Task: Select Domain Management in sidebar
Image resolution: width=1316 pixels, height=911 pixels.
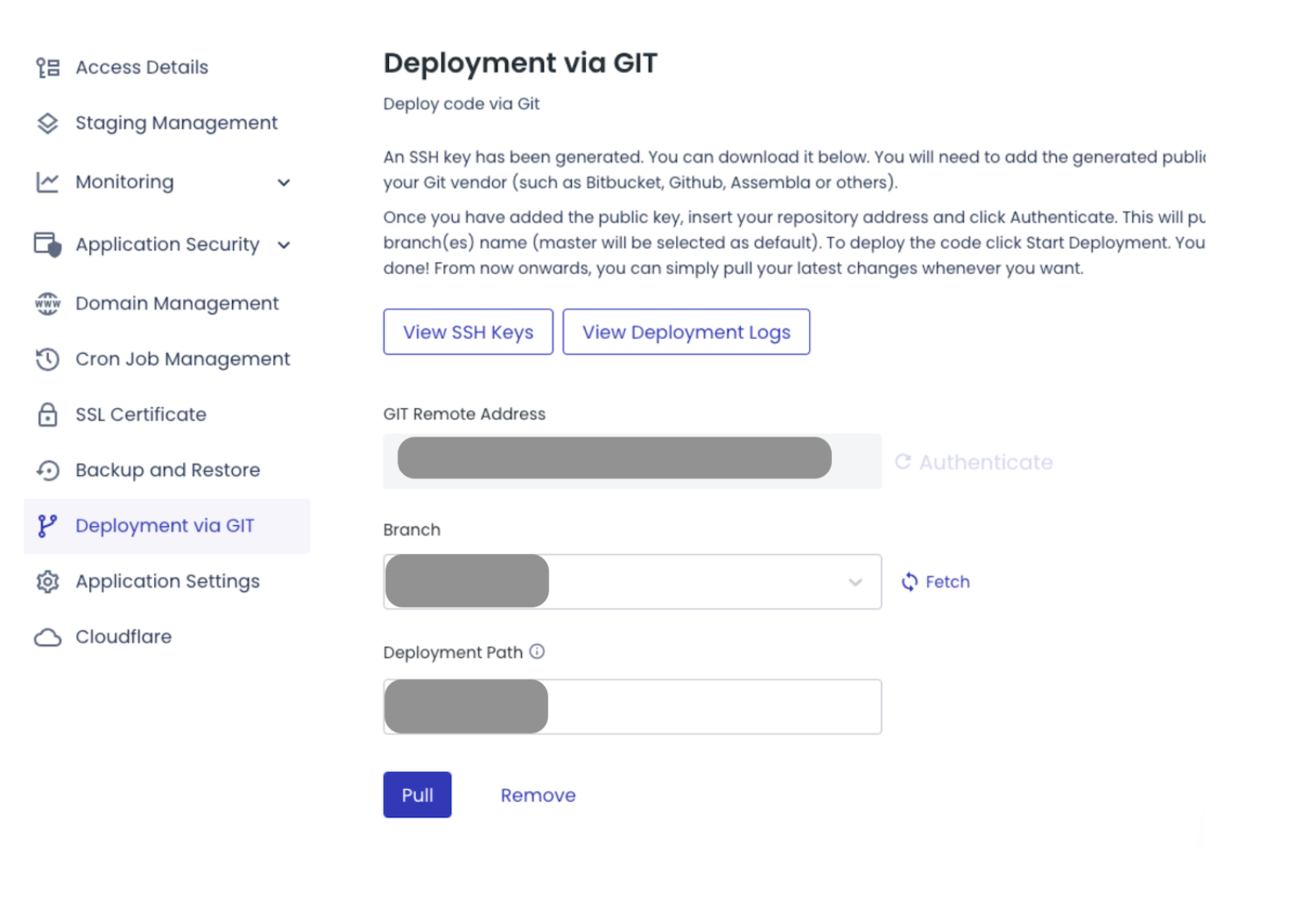Action: point(177,304)
